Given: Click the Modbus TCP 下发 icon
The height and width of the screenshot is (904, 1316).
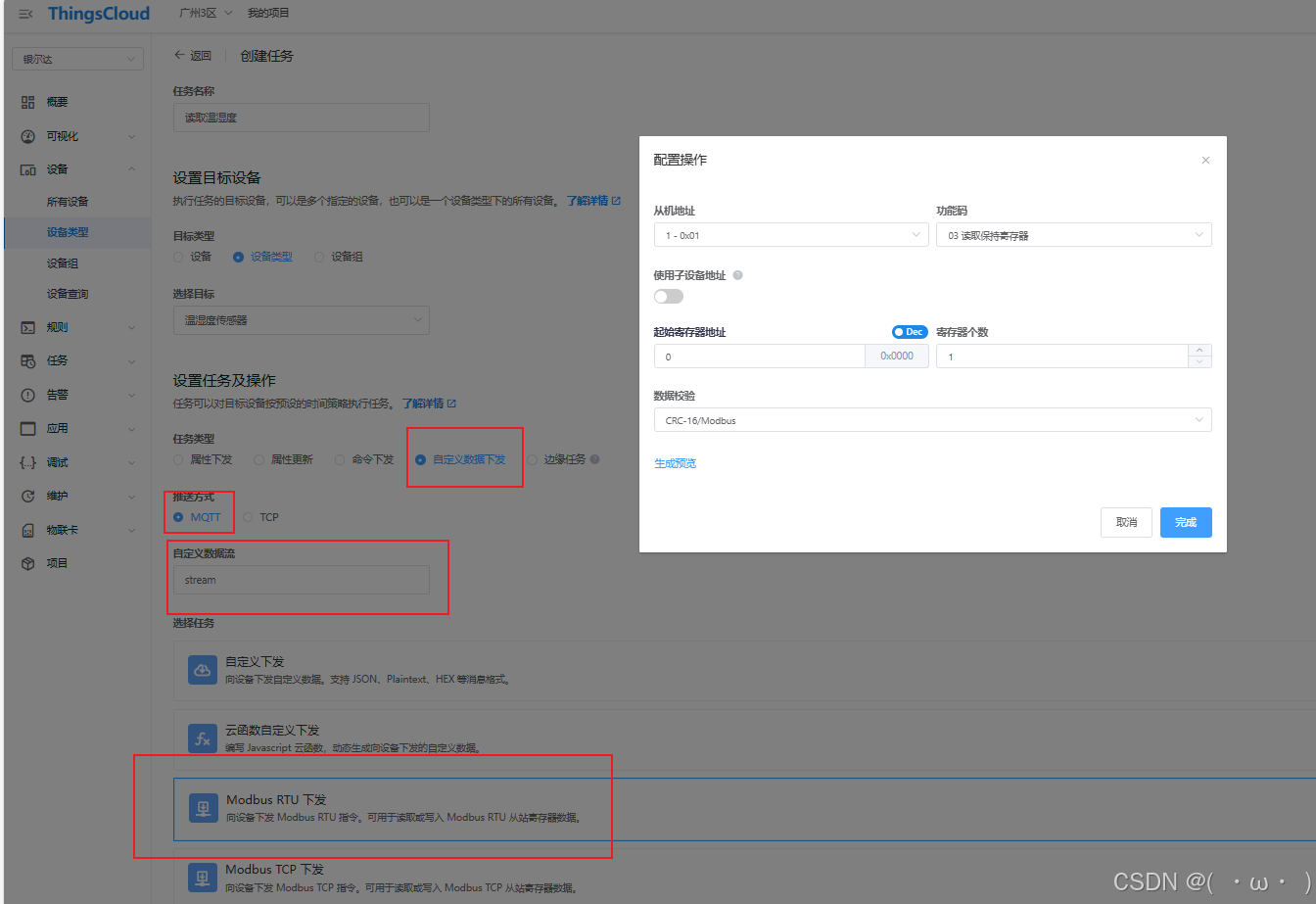Looking at the screenshot, I should 203,878.
